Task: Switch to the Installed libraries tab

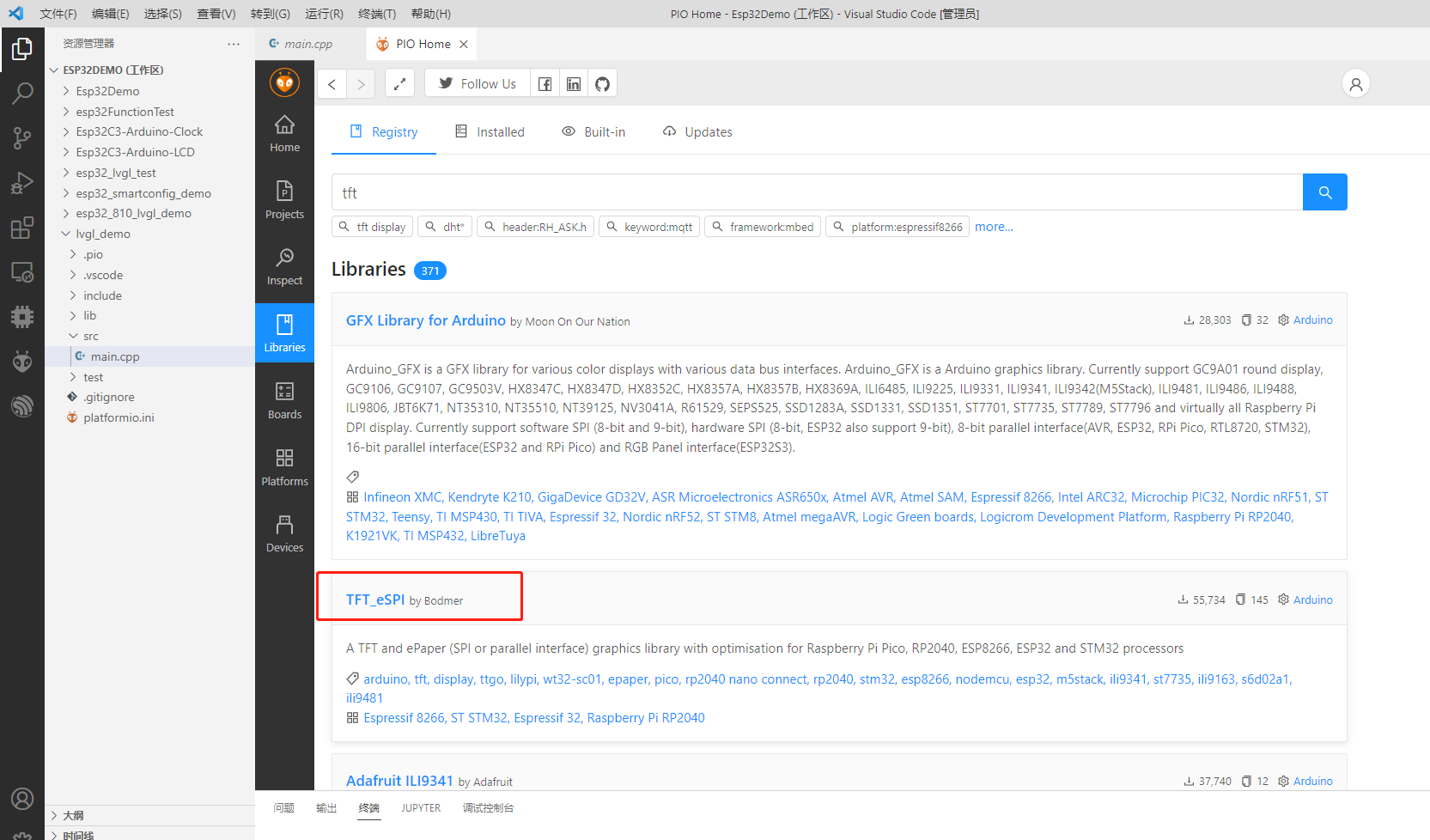Action: tap(490, 131)
